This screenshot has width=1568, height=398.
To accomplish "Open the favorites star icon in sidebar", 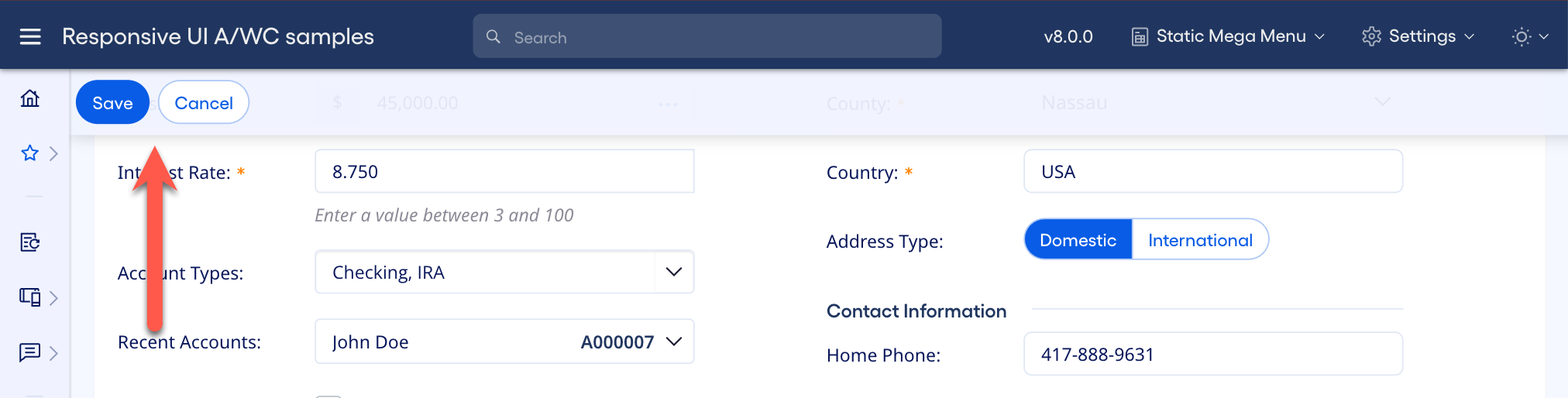I will (x=30, y=153).
